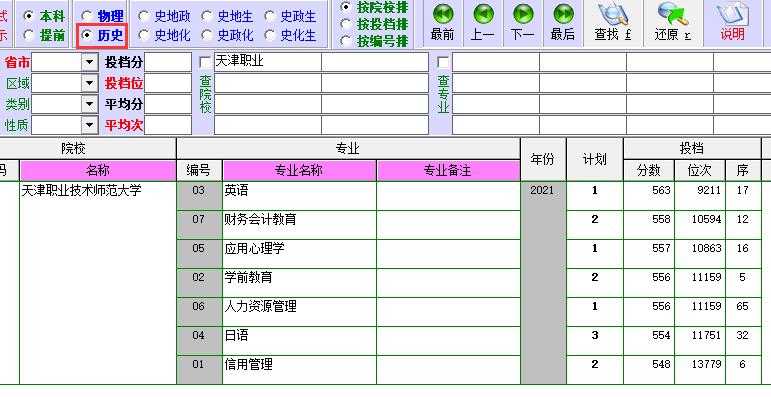Open the 查找 search tool
Viewport: 771px width, 397px height.
point(613,23)
